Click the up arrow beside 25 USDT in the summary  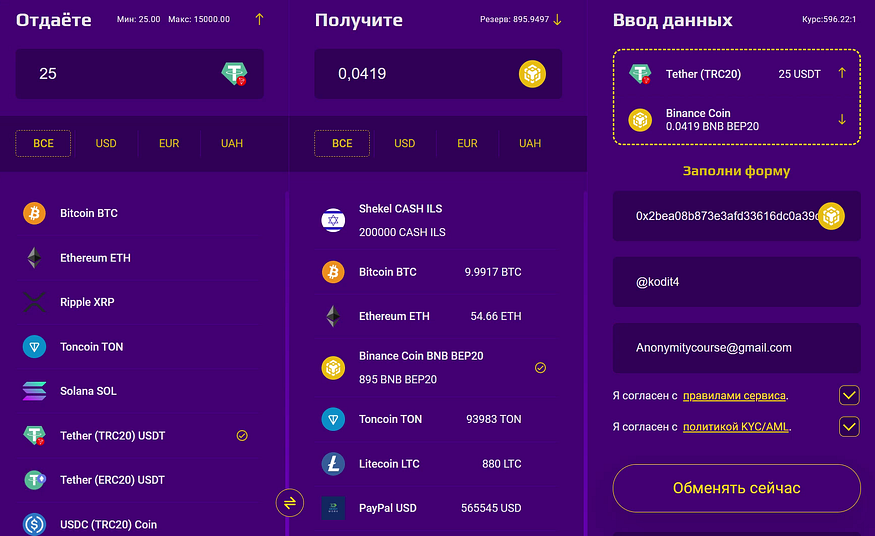coord(842,73)
